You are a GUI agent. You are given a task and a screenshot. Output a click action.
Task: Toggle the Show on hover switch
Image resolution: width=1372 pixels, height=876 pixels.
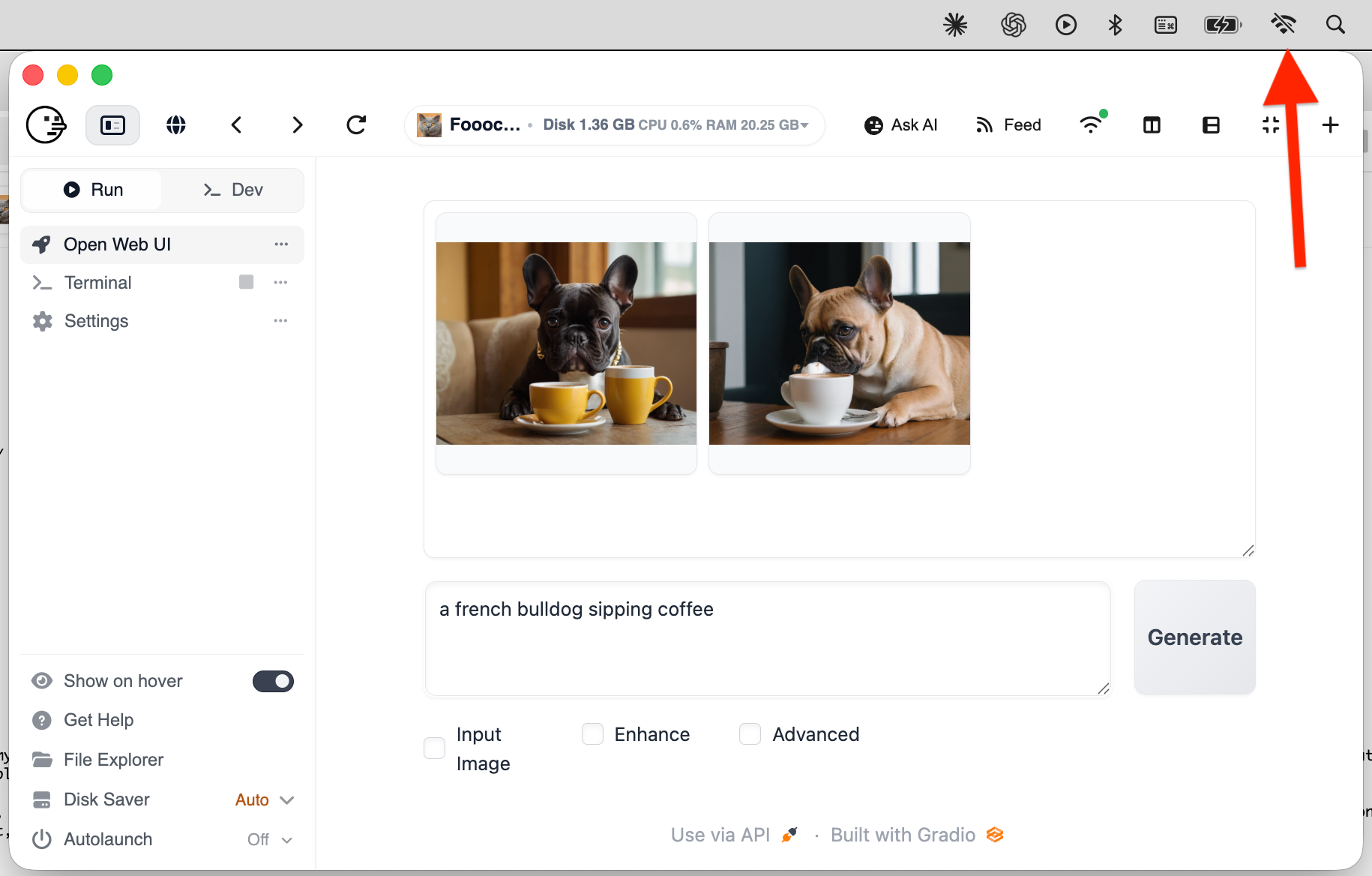pyautogui.click(x=273, y=681)
